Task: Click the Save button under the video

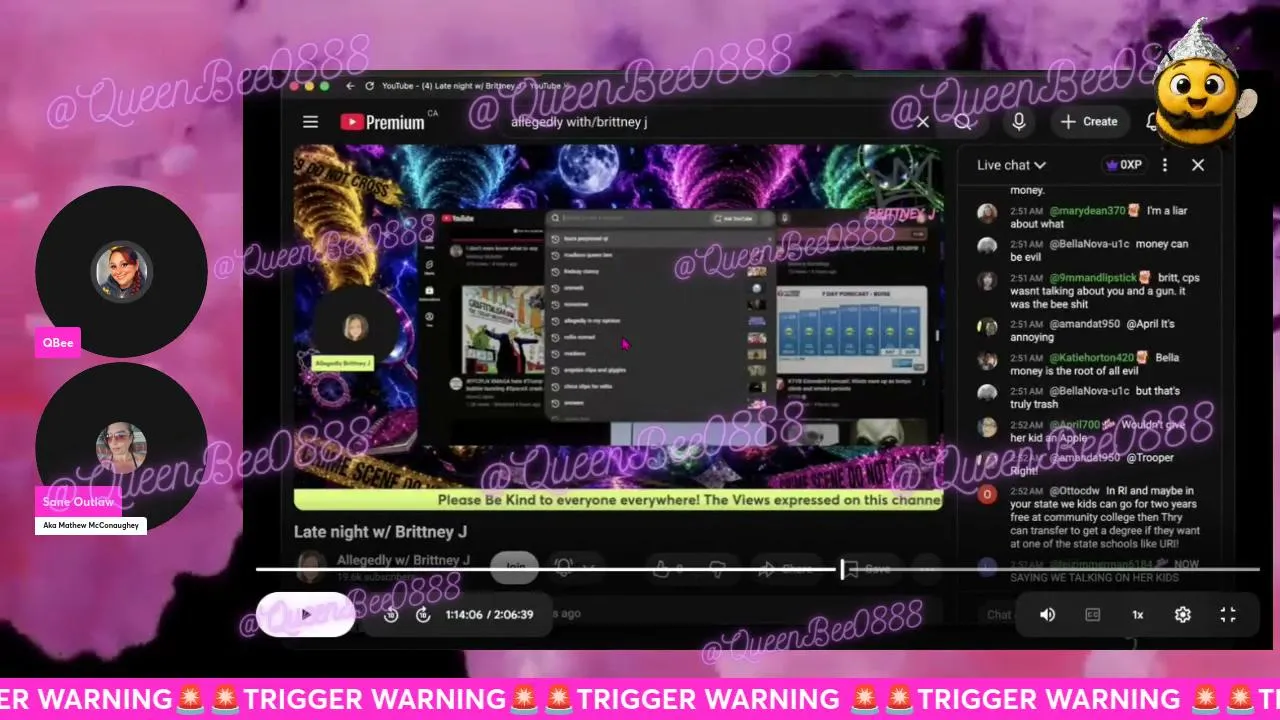Action: click(x=867, y=569)
